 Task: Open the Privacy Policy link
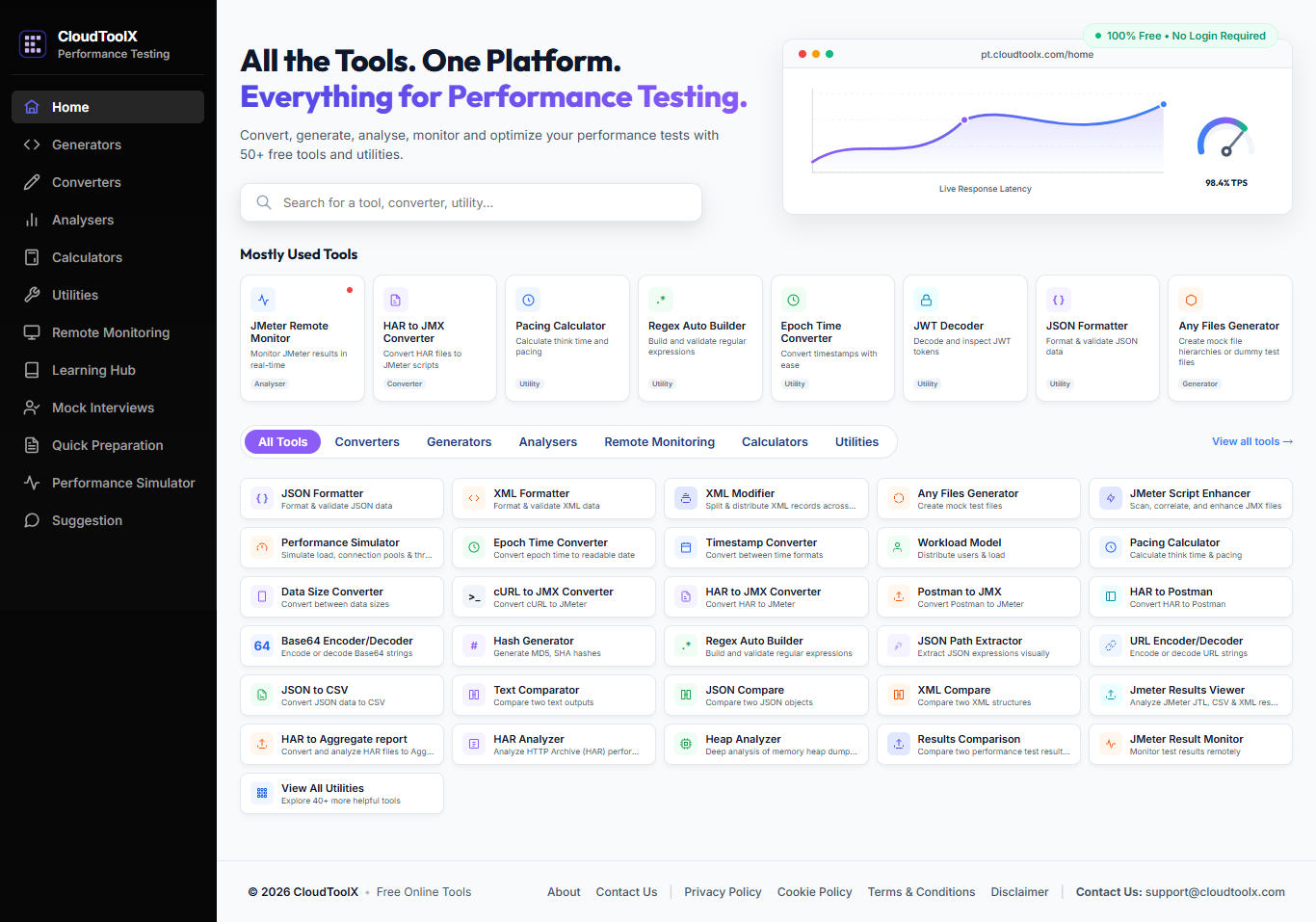tap(723, 892)
